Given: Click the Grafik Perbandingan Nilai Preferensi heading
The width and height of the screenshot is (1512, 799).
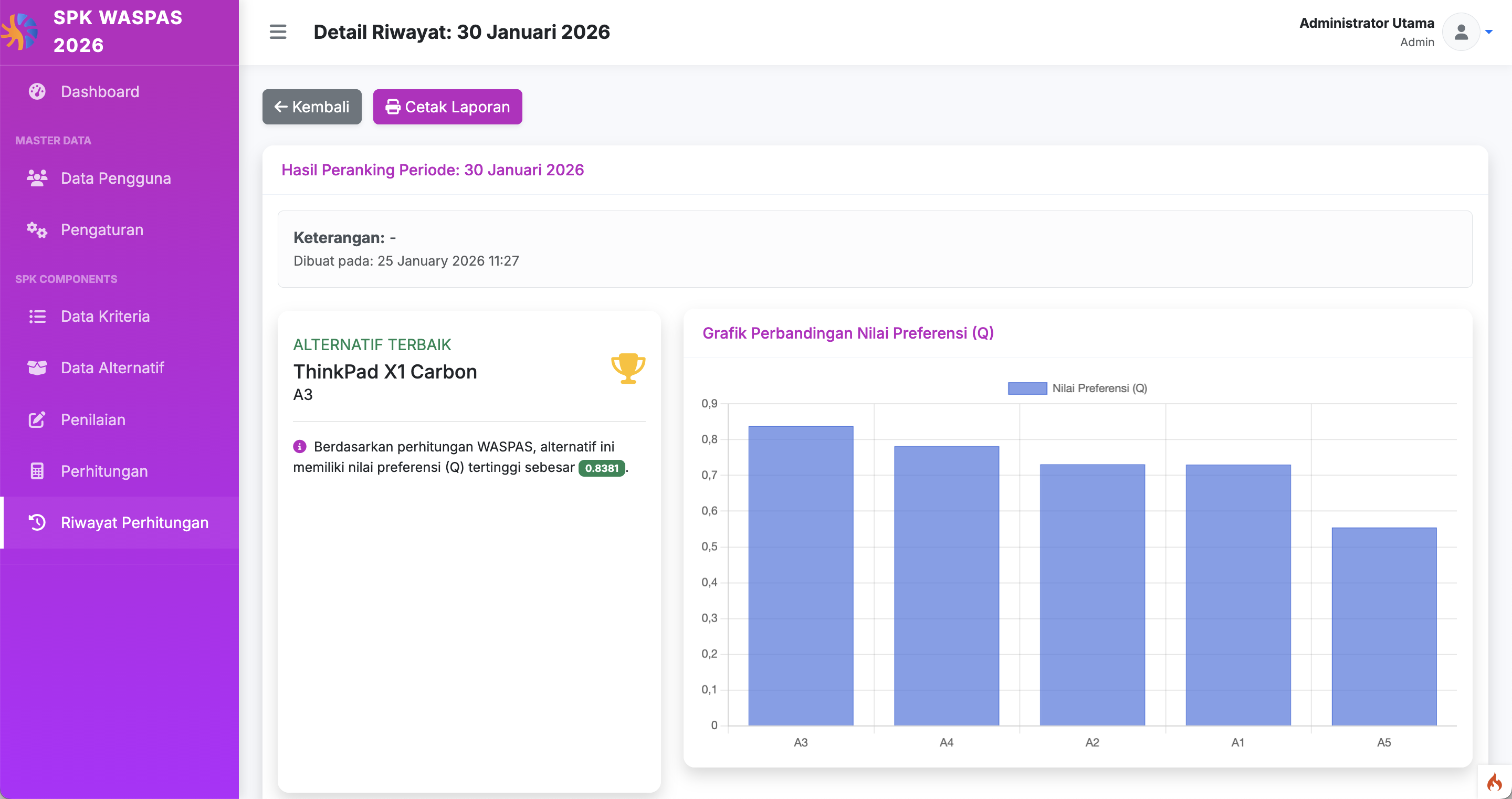Looking at the screenshot, I should pyautogui.click(x=848, y=333).
